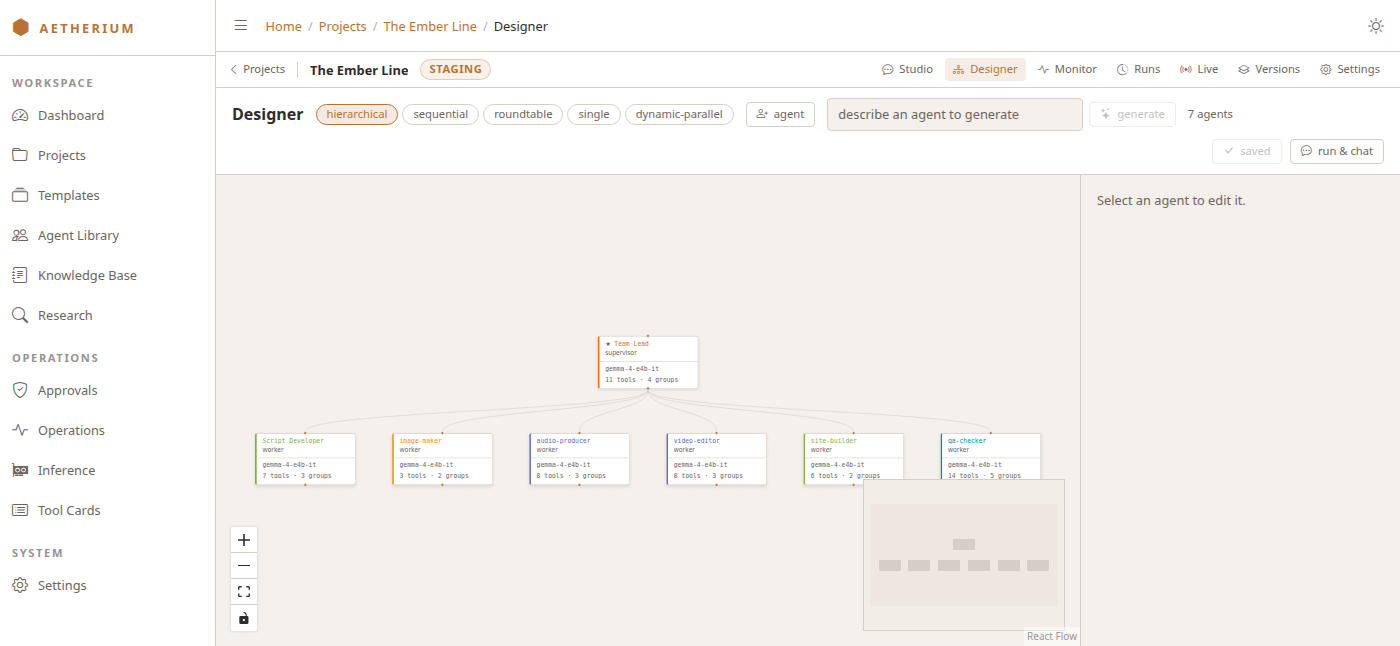Select the dynamic-parallel layout mode
This screenshot has height=646, width=1400.
point(679,114)
